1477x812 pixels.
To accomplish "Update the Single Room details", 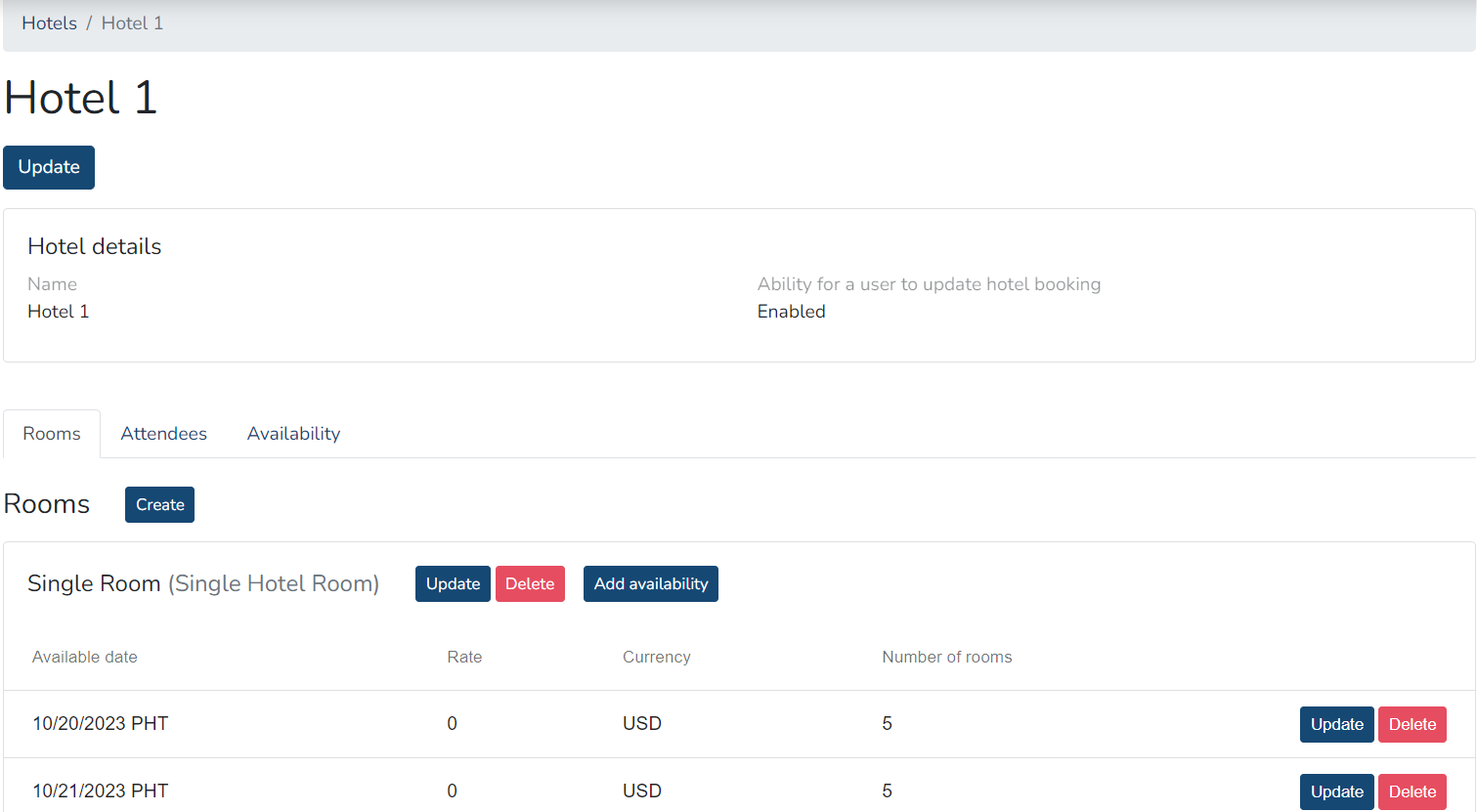I will pyautogui.click(x=453, y=584).
